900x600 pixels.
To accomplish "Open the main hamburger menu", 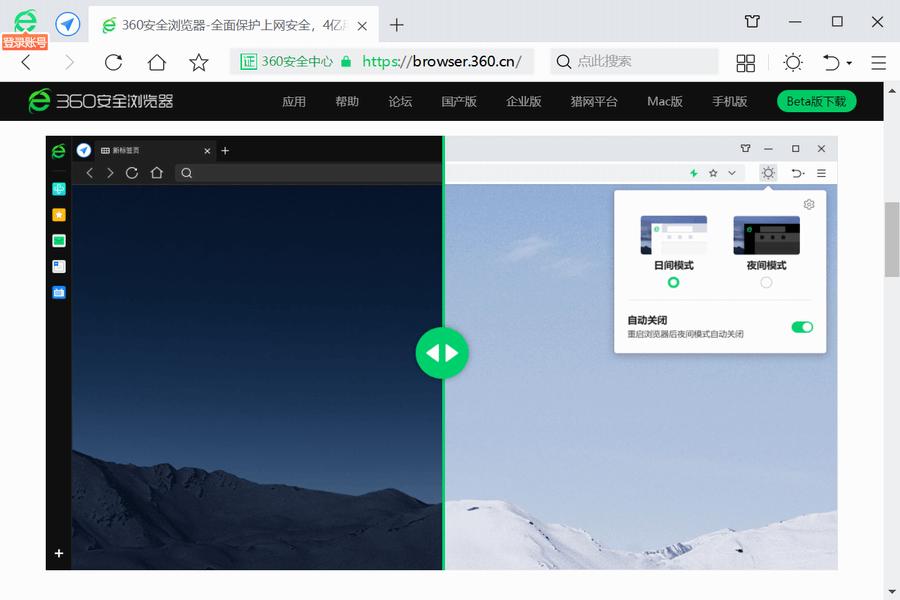I will tap(878, 63).
